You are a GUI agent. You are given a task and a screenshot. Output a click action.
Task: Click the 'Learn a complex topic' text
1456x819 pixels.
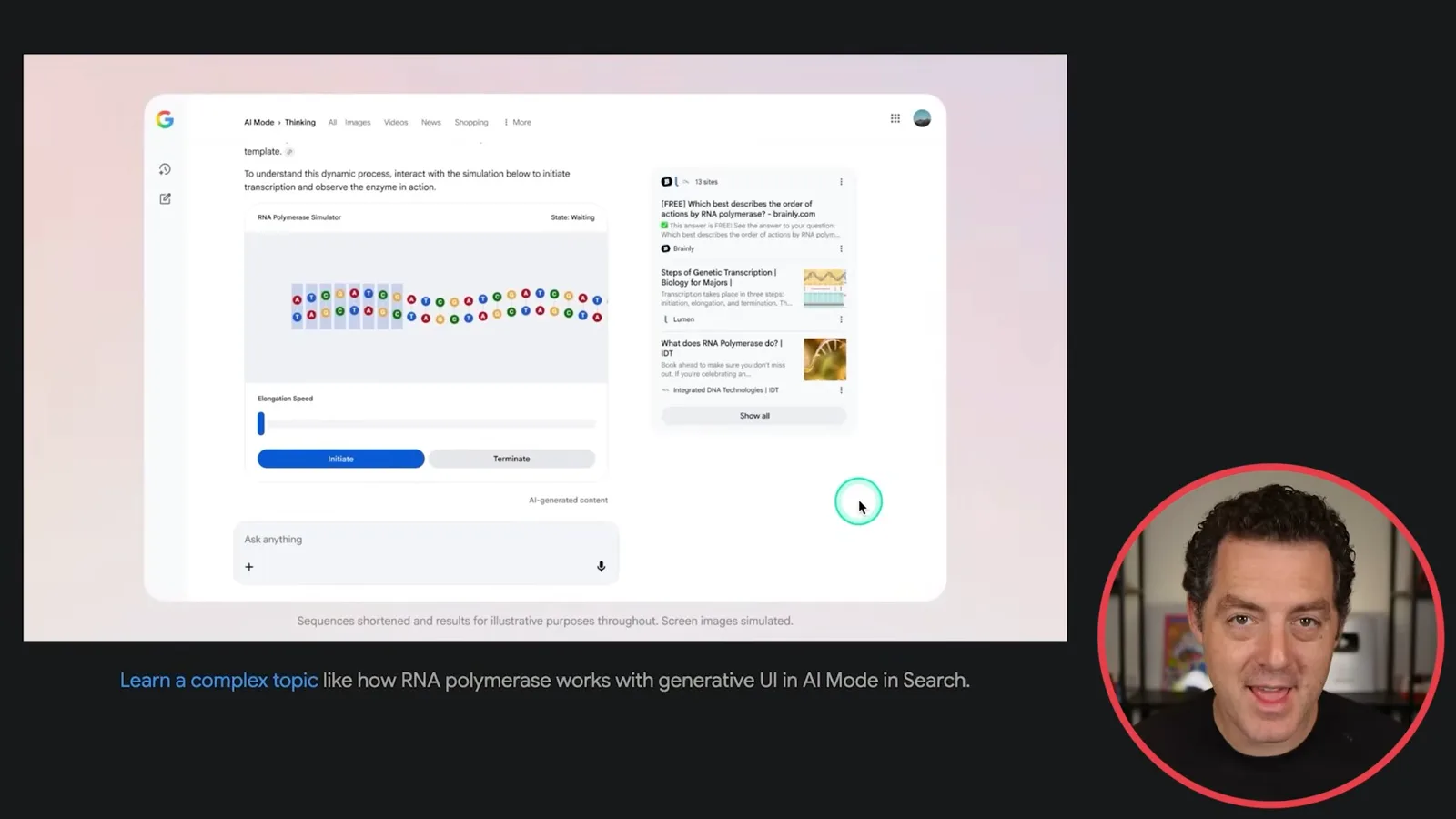[x=219, y=681]
